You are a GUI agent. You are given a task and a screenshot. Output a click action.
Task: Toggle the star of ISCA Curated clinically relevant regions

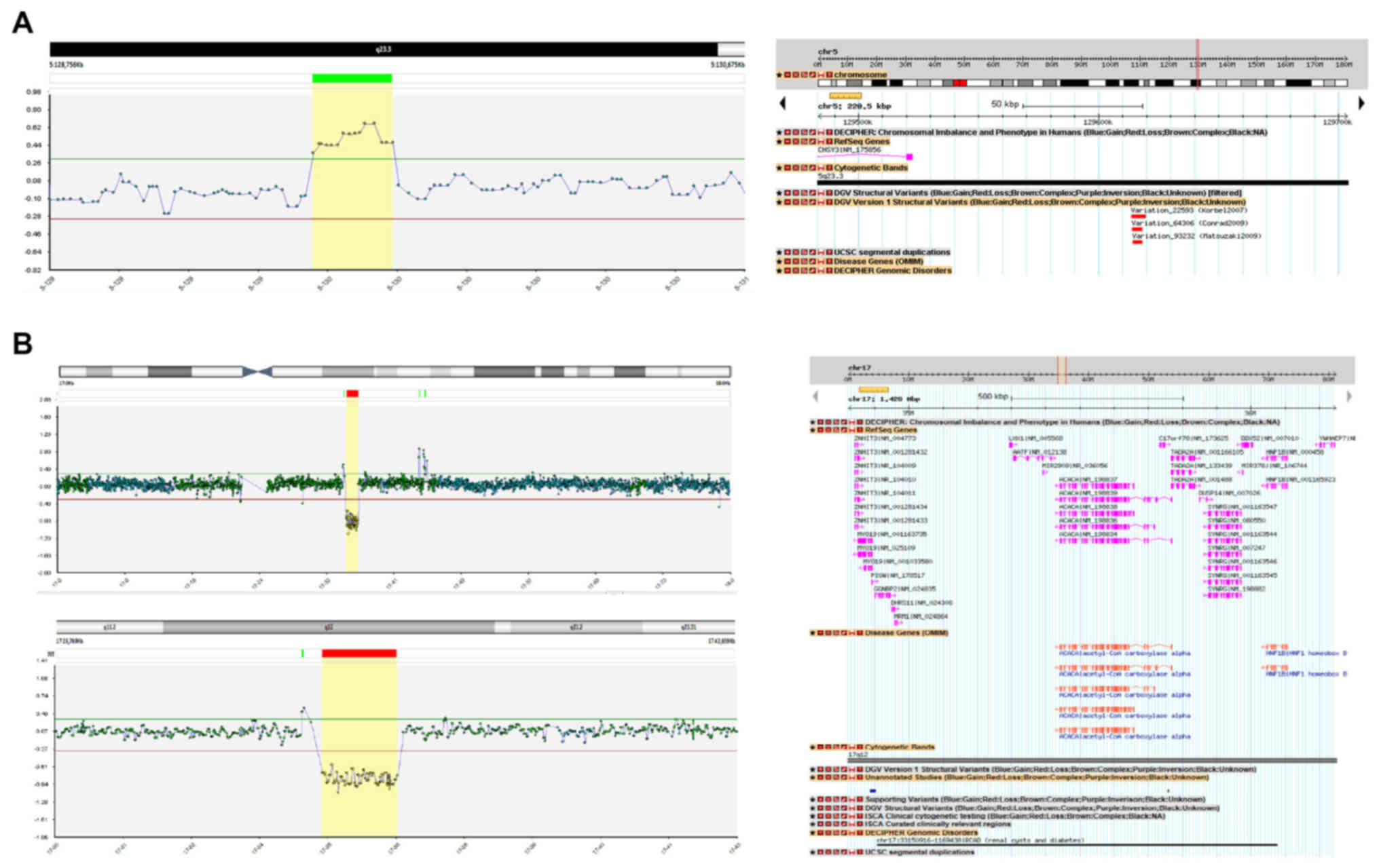click(x=812, y=825)
